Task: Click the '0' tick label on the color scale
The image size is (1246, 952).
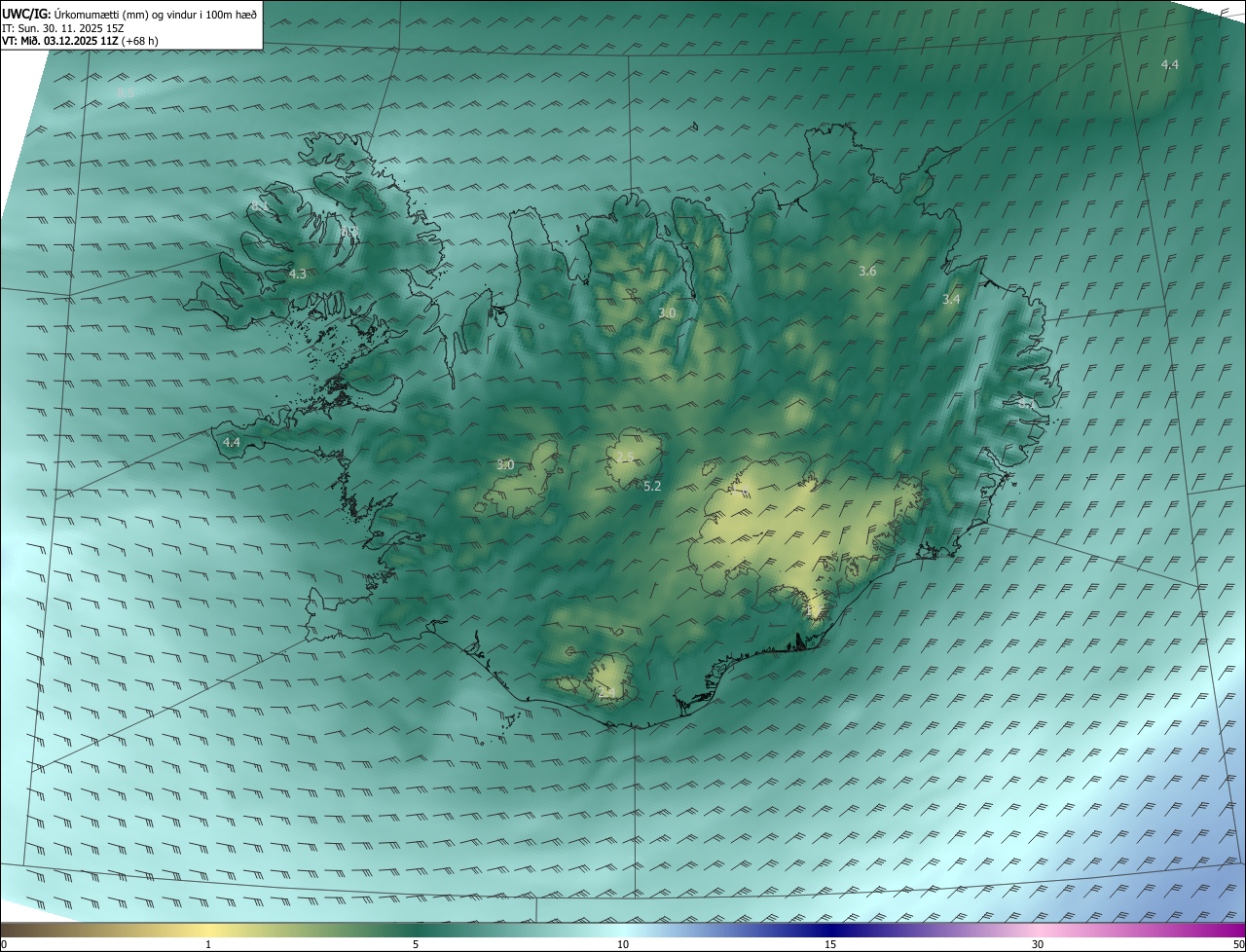Action: pos(4,944)
